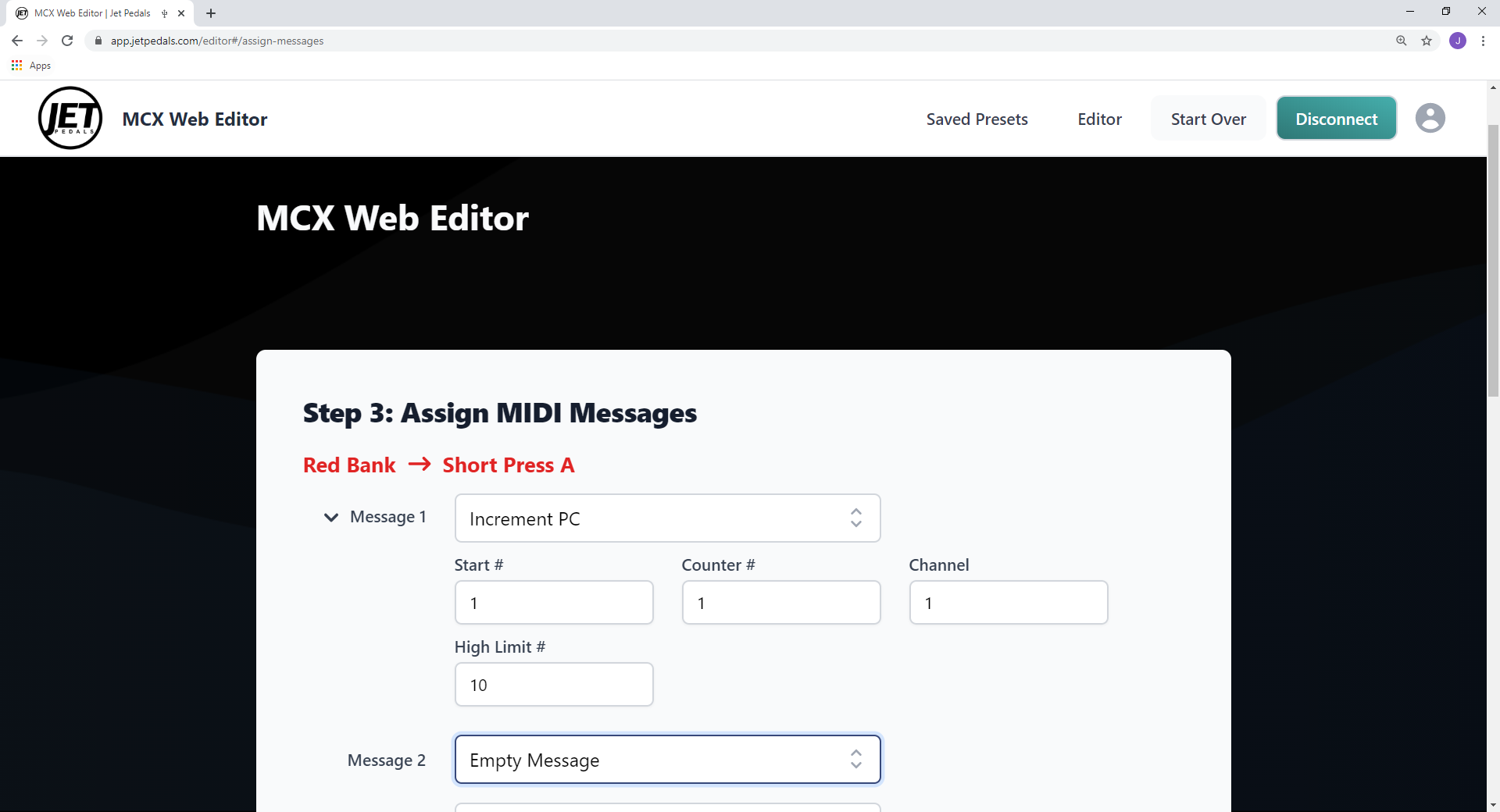This screenshot has width=1500, height=812.
Task: Focus the Channel input field
Action: 1009,602
